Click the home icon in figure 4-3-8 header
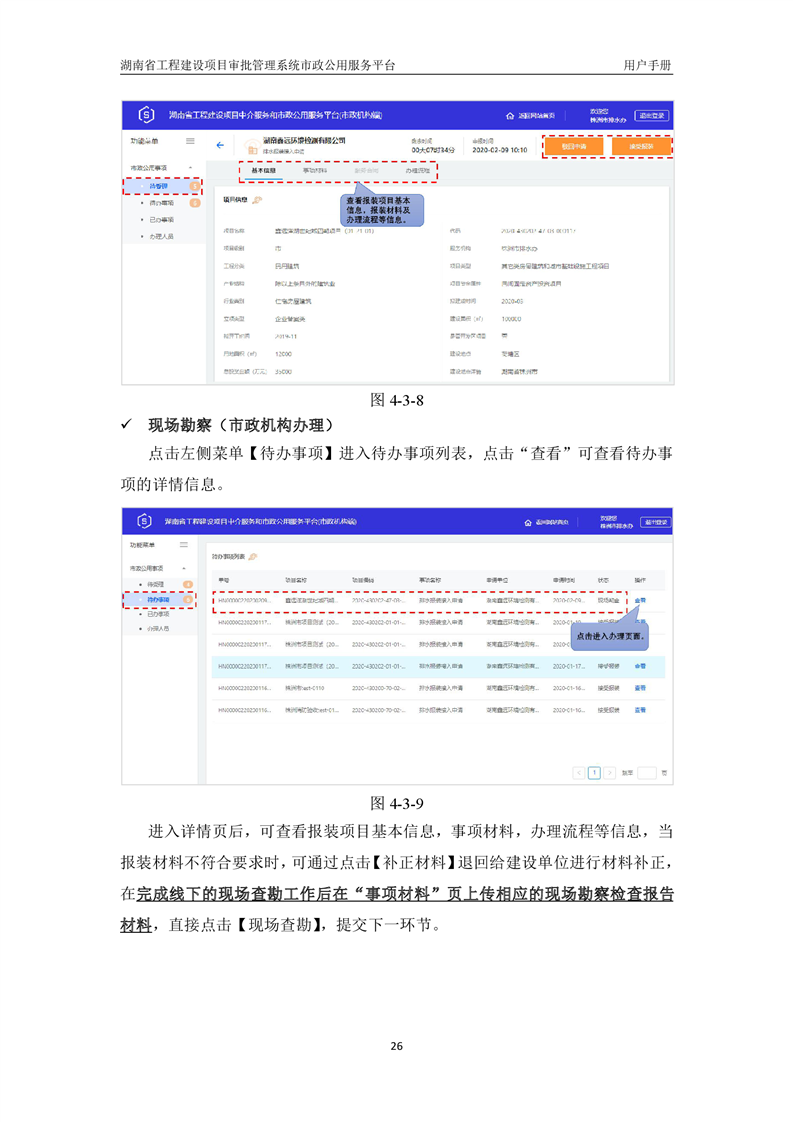Viewport: 793px width, 1122px height. click(510, 115)
